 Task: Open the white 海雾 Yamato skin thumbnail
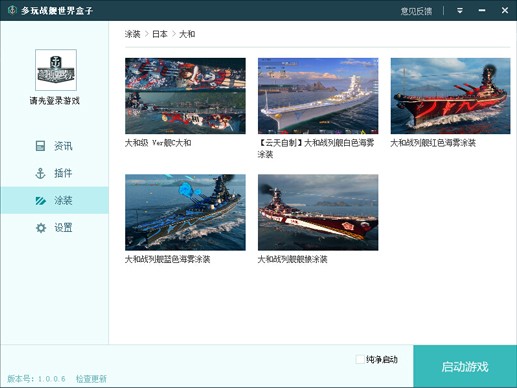318,96
